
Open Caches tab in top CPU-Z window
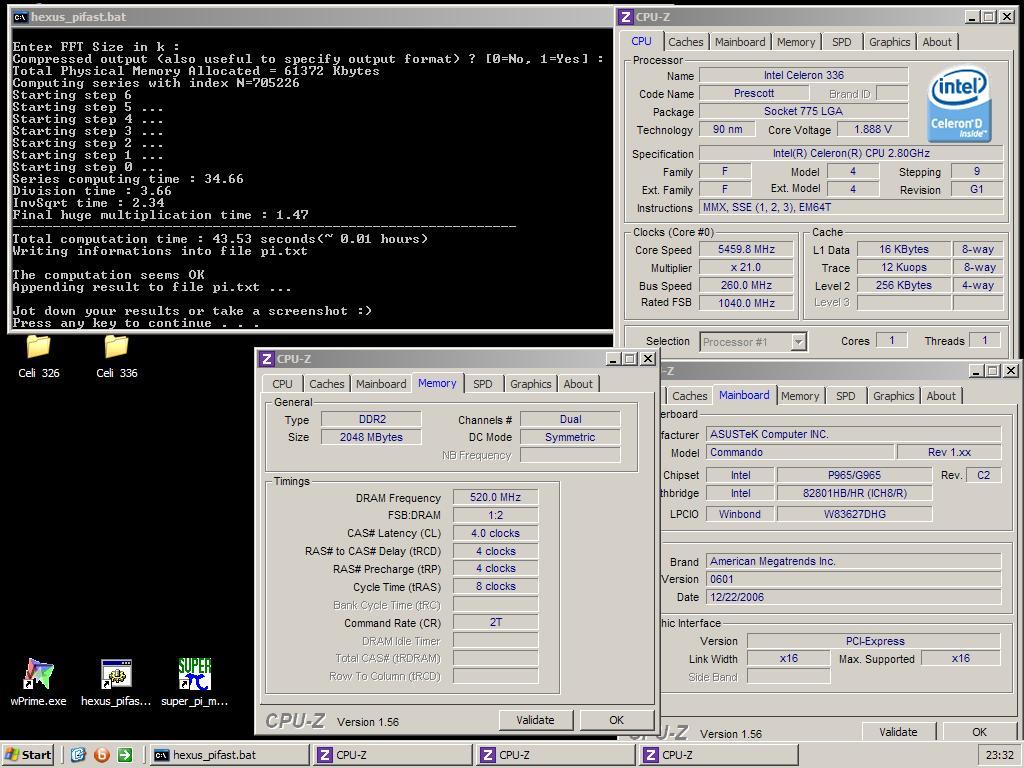[686, 42]
